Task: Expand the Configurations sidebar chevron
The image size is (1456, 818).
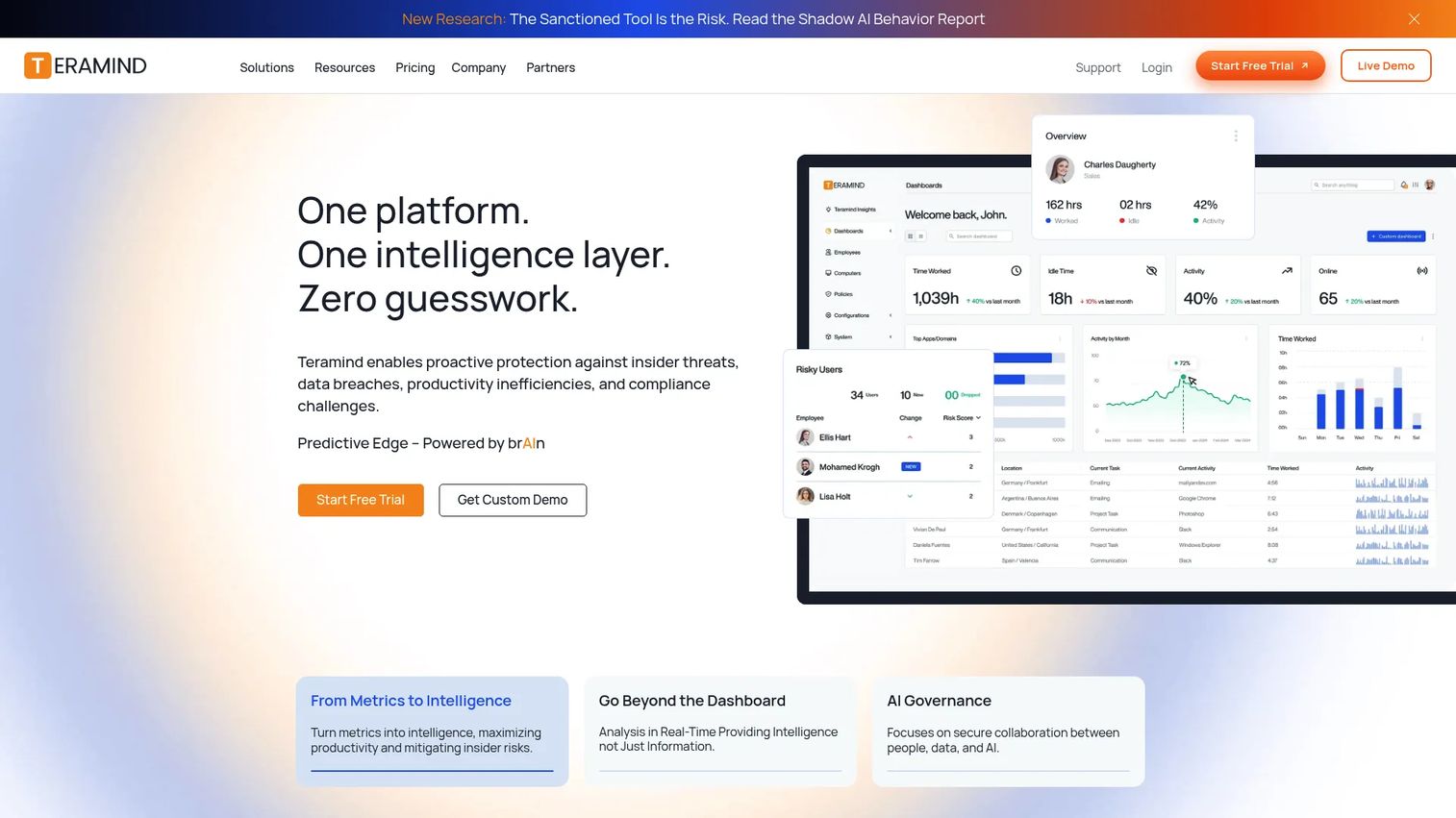Action: [x=891, y=315]
